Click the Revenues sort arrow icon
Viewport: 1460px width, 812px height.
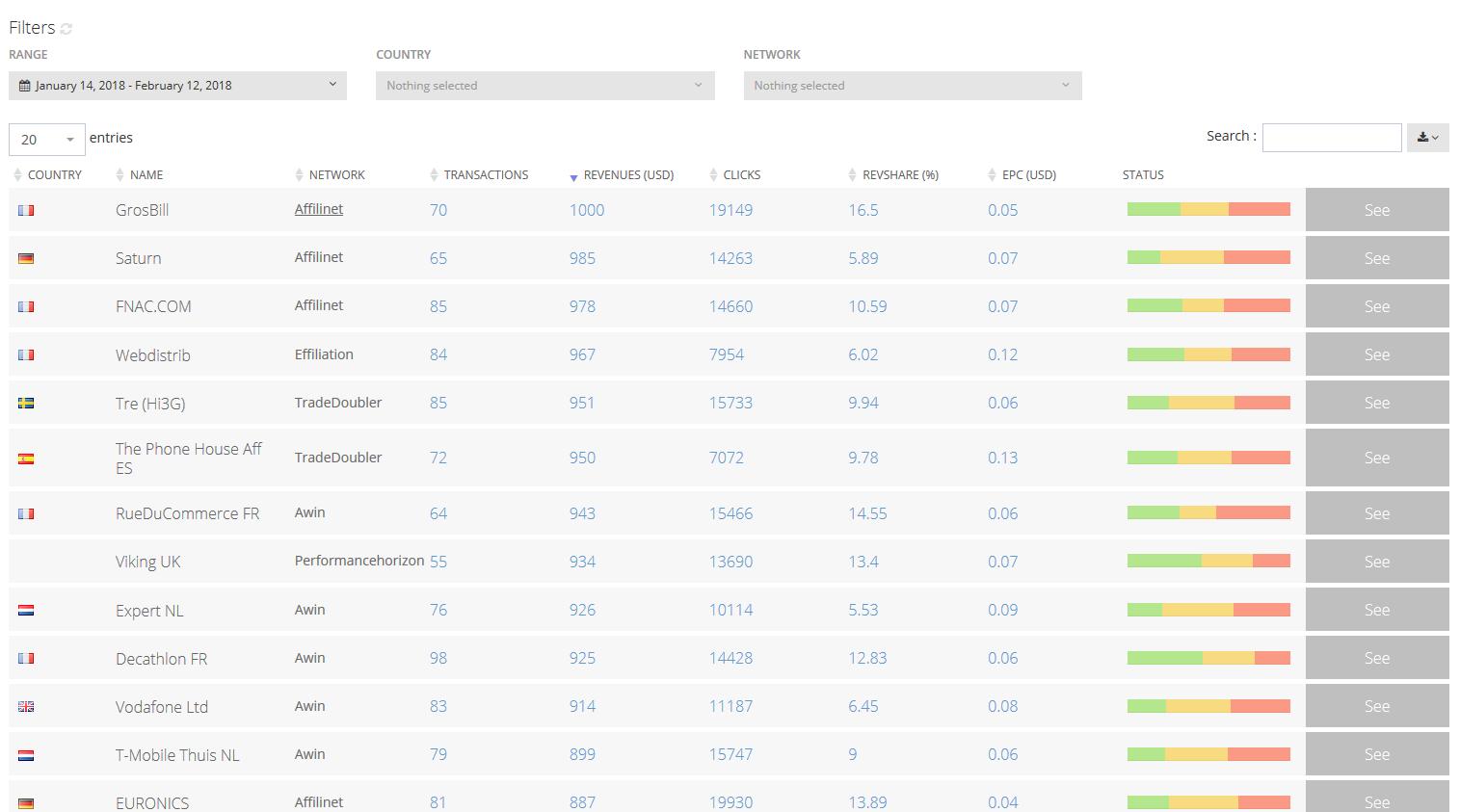[573, 176]
